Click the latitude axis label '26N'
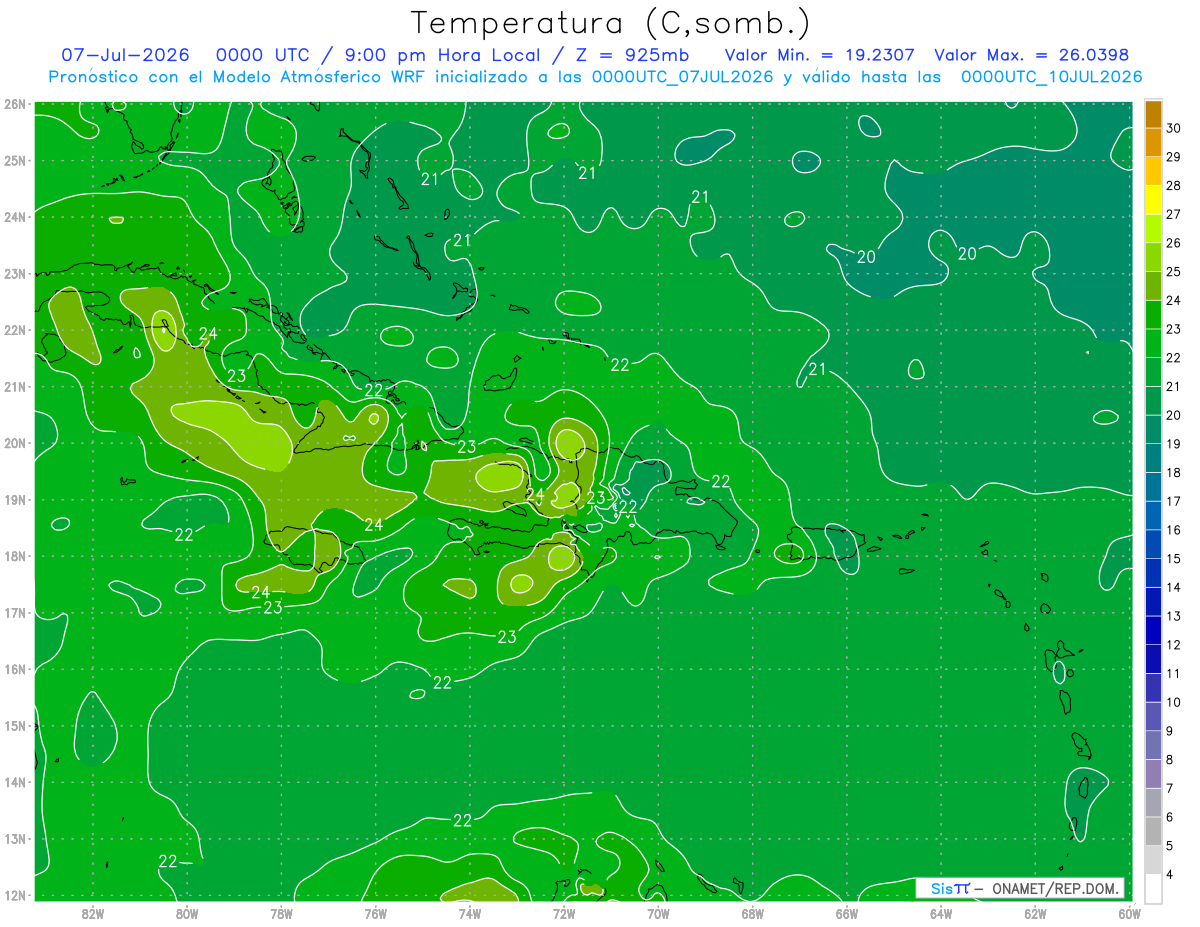 (14, 104)
